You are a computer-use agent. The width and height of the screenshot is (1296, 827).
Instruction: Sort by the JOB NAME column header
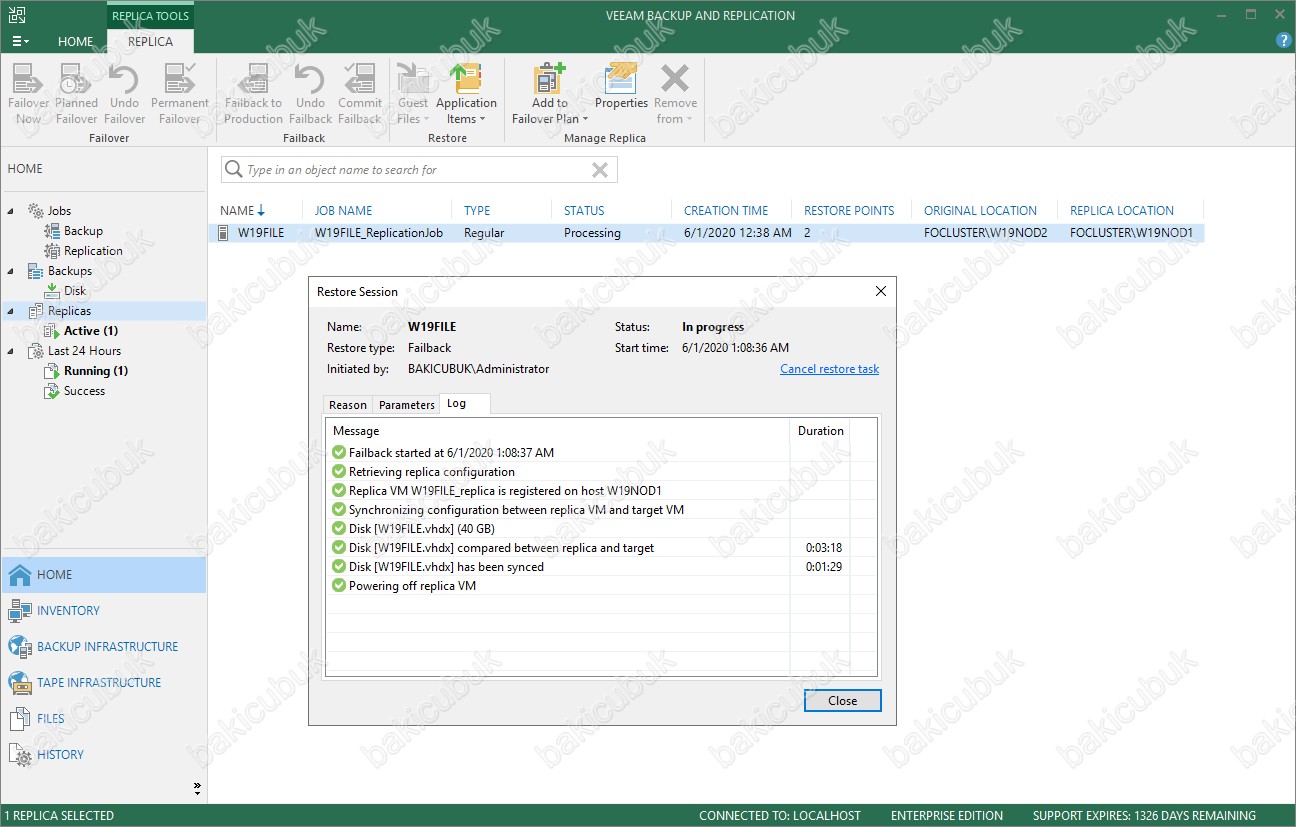click(x=343, y=211)
